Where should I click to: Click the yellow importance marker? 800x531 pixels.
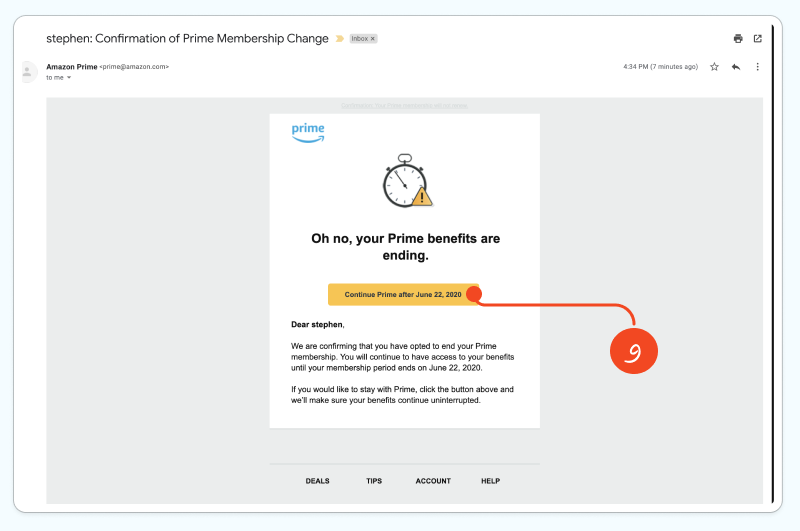(340, 39)
